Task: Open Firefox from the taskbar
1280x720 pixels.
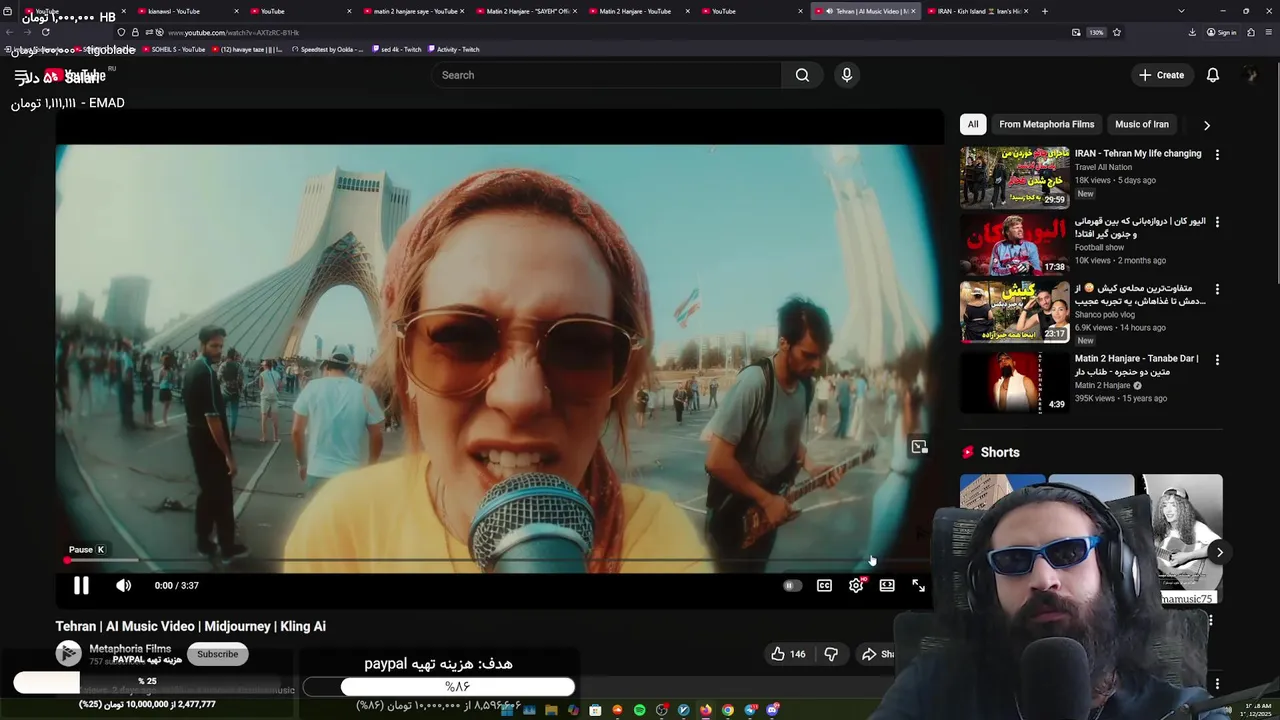Action: 706,710
